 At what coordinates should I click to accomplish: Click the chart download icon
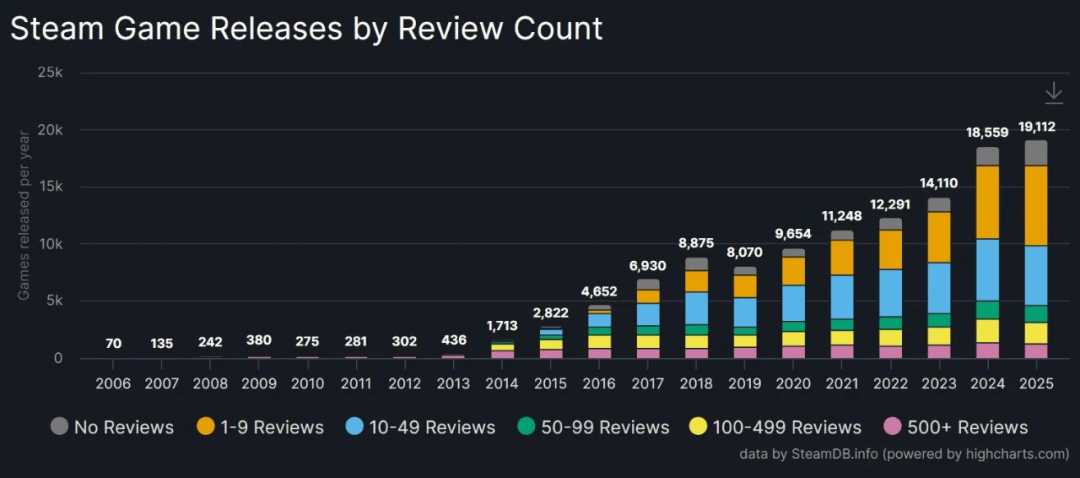point(1053,93)
